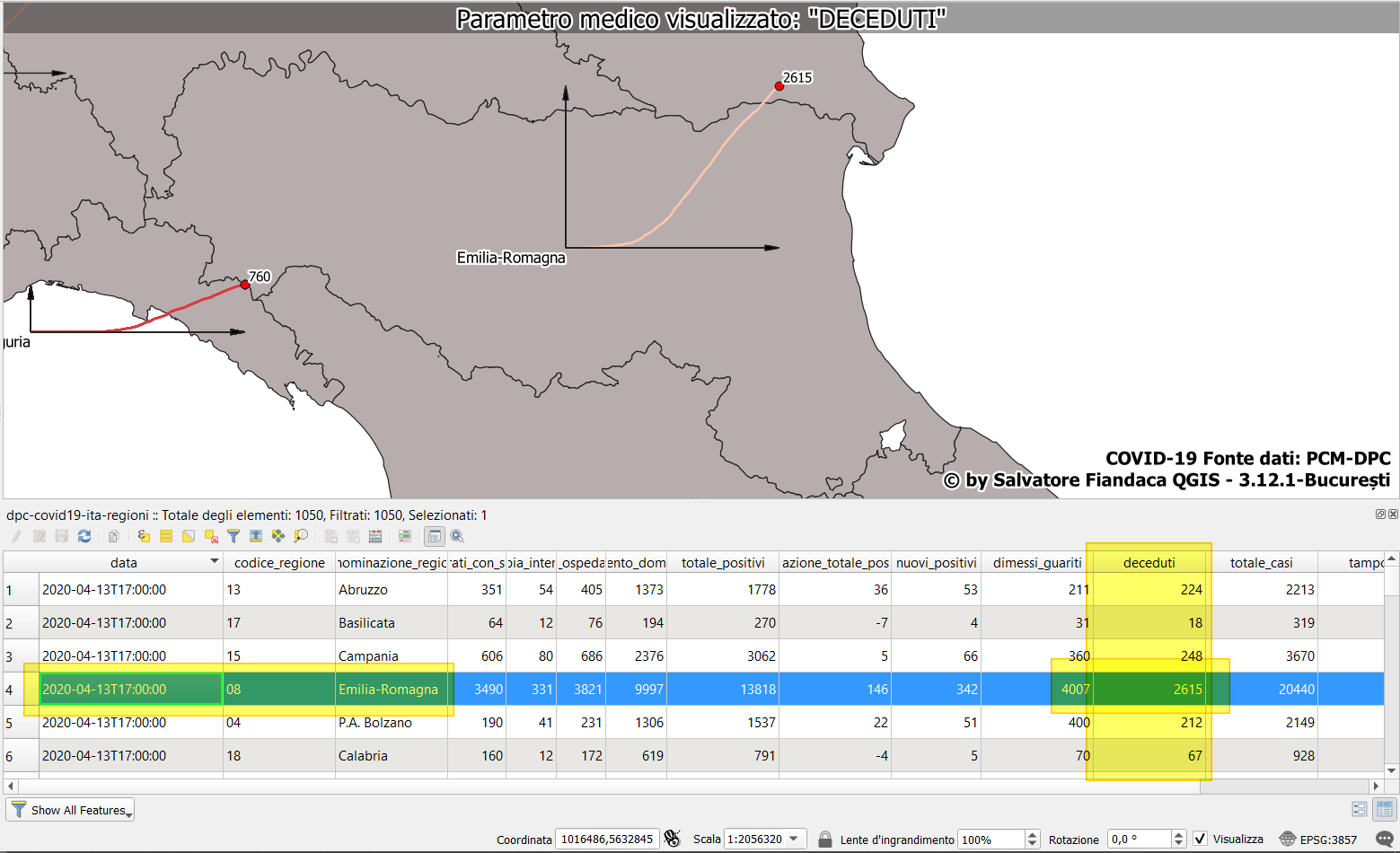The image size is (1400, 853).
Task: Click the Pan map to selected rows icon
Action: coord(278,536)
